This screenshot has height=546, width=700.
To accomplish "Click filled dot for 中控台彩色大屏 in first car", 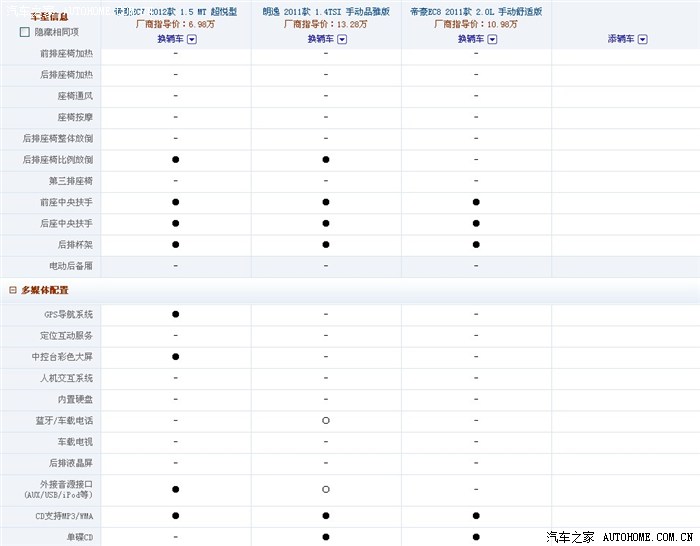I will [x=175, y=357].
